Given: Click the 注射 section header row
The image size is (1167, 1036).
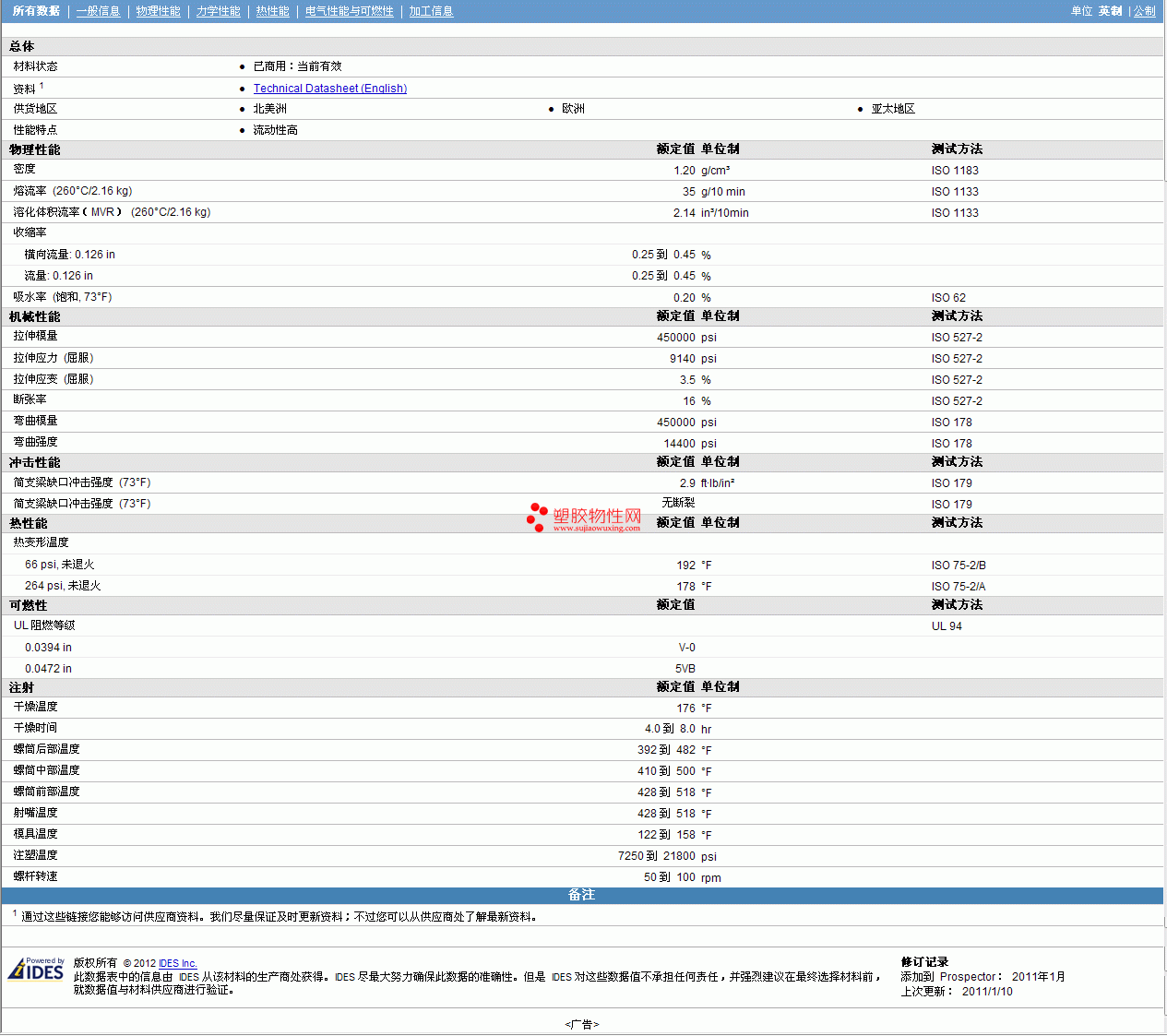Looking at the screenshot, I should (22, 687).
